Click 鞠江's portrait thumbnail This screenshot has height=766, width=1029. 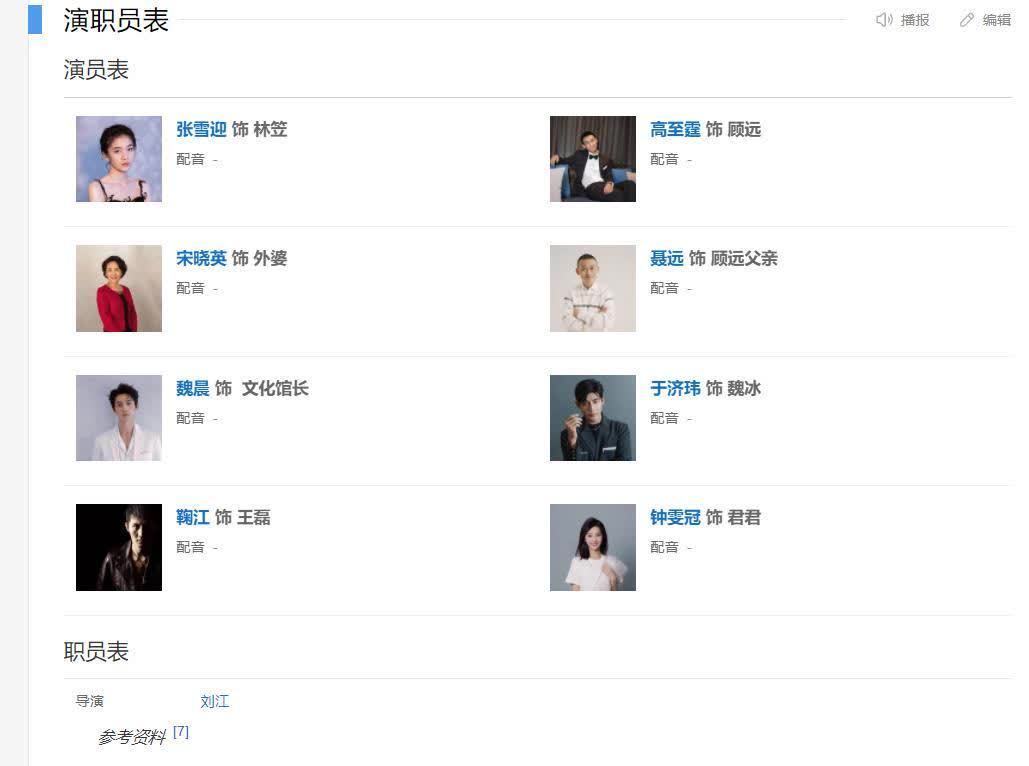(x=119, y=547)
